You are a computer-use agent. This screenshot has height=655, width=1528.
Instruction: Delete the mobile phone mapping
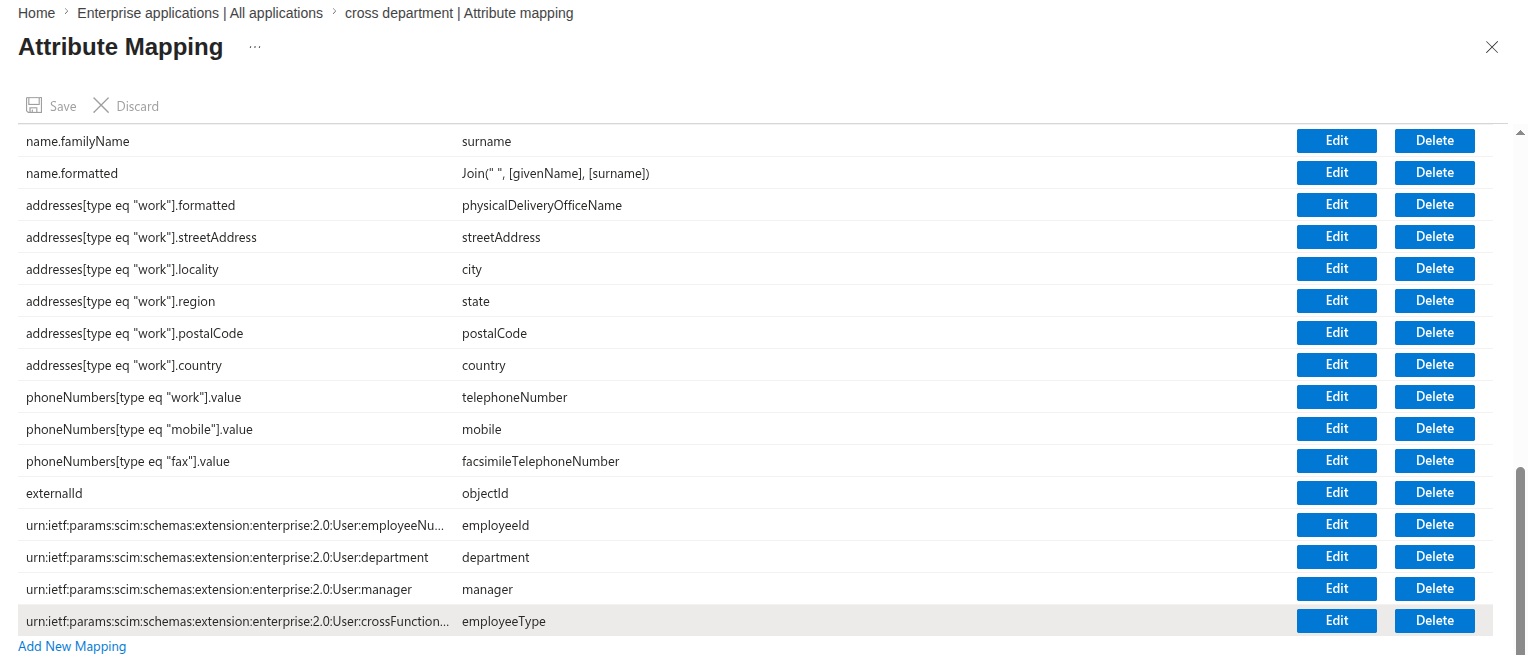[1435, 429]
